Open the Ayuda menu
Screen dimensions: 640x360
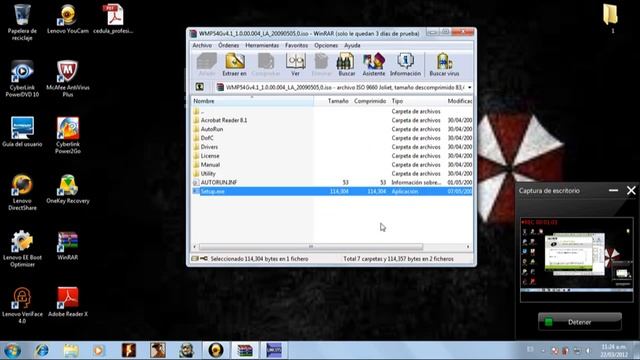tap(352, 45)
